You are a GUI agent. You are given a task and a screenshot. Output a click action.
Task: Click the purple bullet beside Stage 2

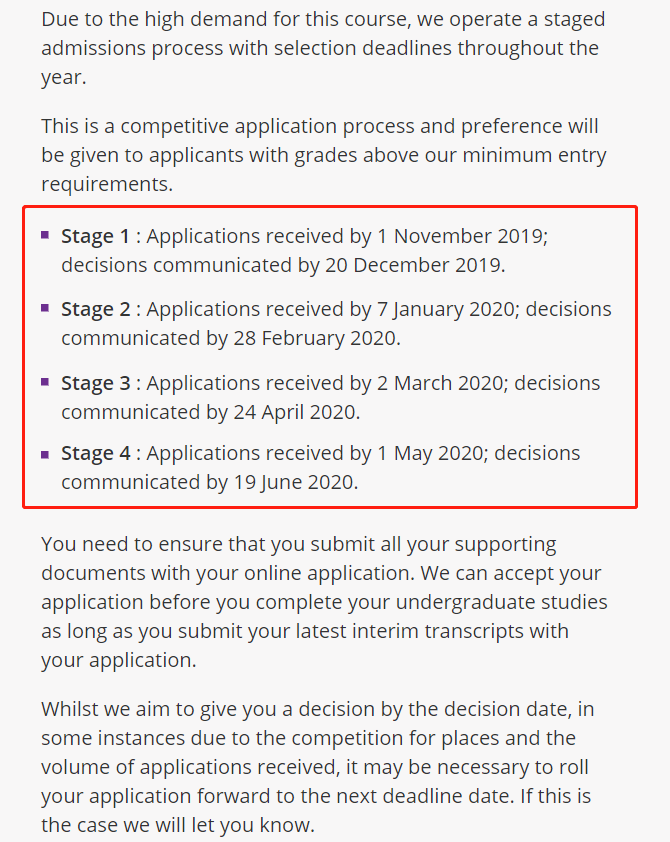[45, 309]
